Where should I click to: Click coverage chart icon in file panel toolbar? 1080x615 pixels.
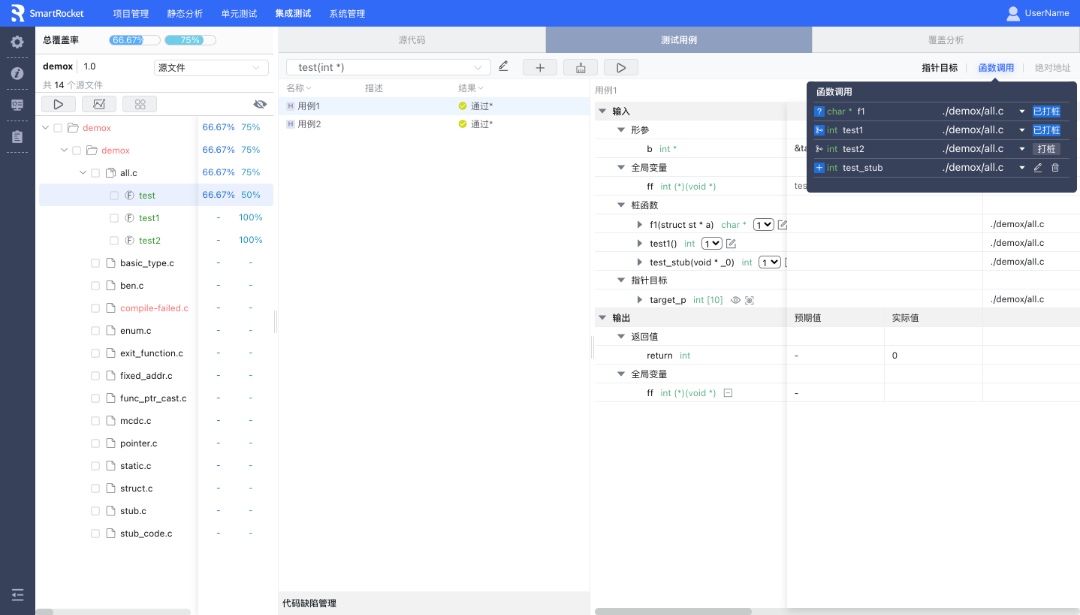[99, 104]
